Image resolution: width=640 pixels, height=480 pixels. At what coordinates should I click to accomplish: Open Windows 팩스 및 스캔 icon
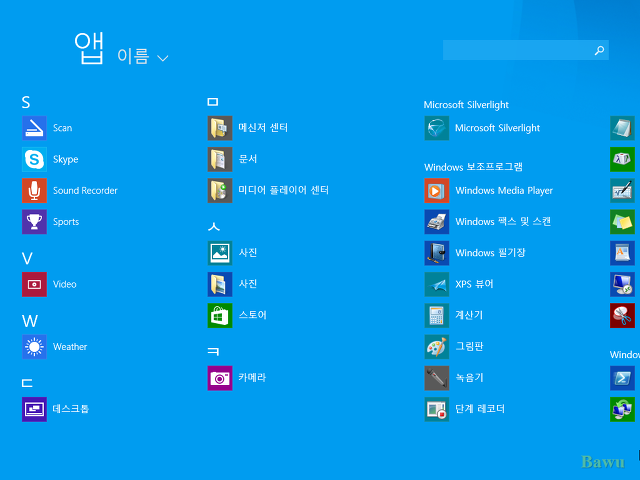(x=437, y=222)
